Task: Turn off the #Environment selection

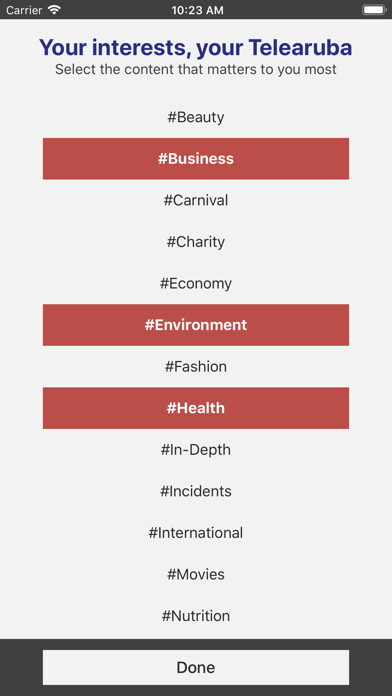Action: (x=196, y=325)
